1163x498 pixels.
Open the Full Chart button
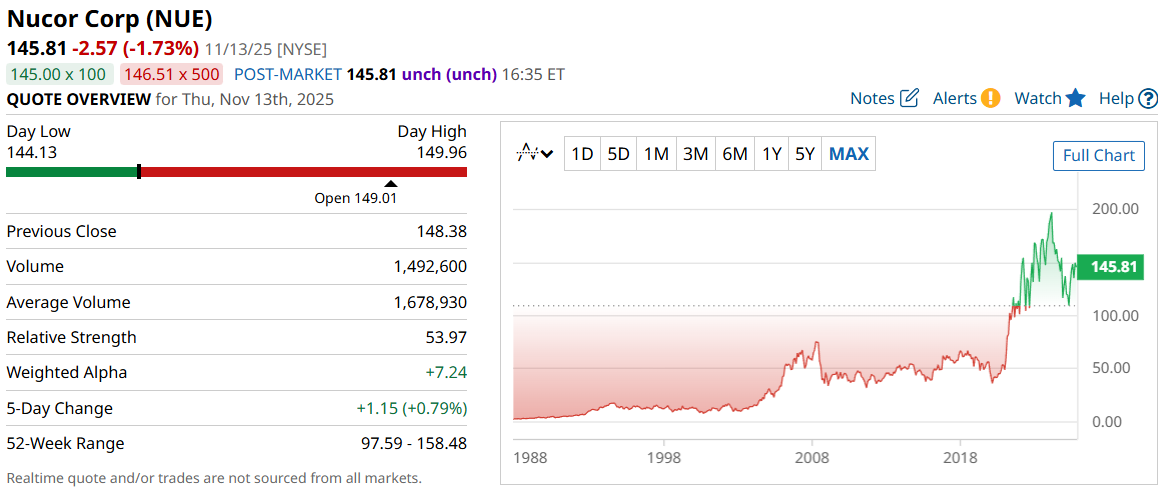[x=1098, y=155]
